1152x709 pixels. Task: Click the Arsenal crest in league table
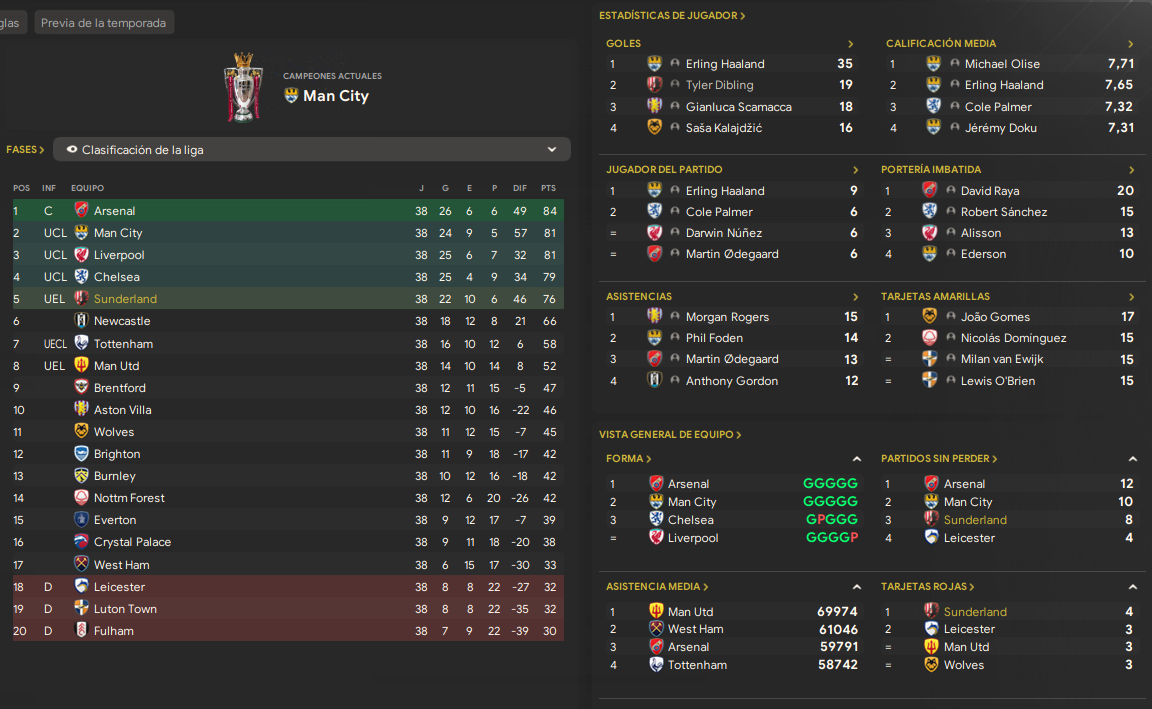click(x=82, y=210)
